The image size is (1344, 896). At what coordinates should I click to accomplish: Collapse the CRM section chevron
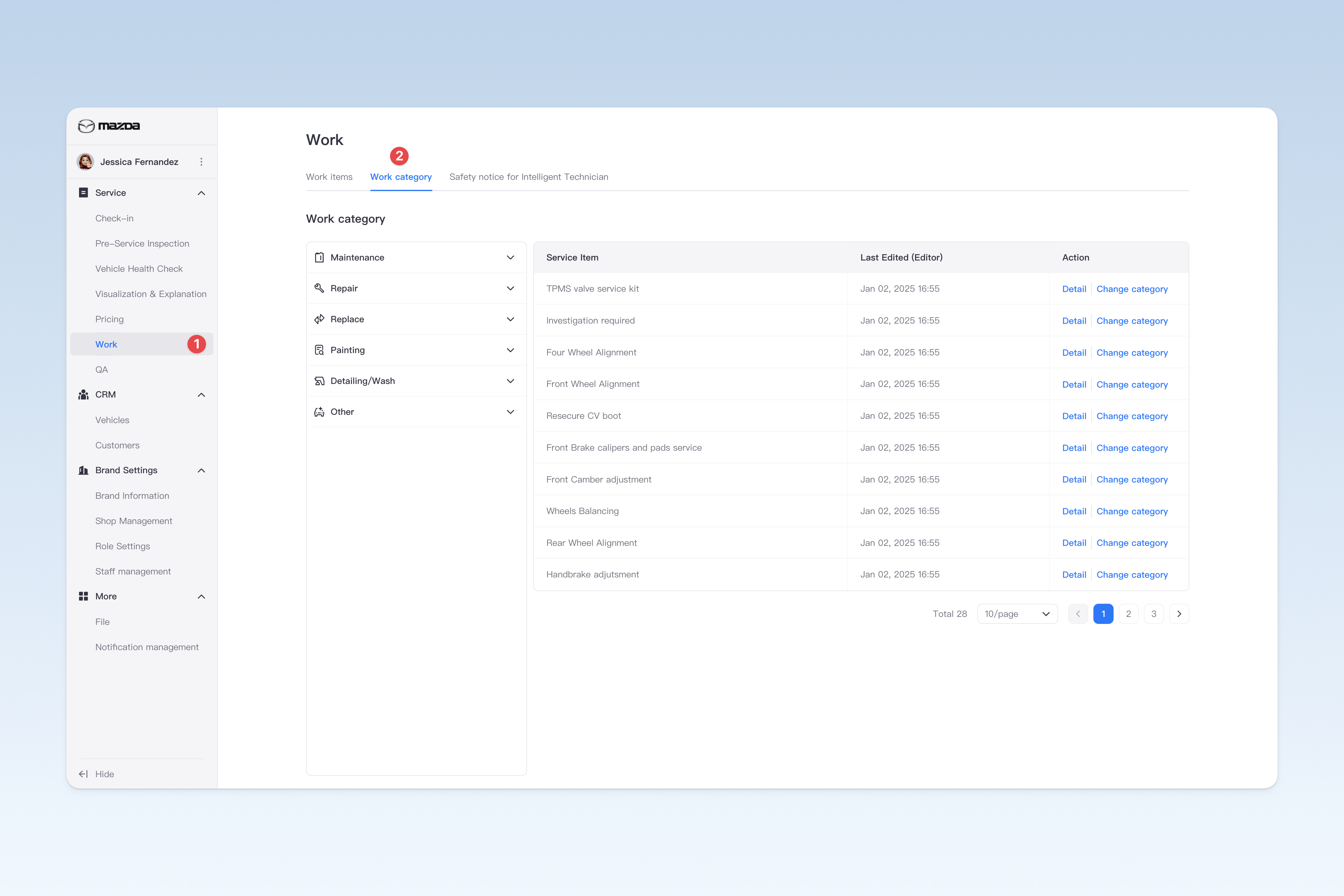201,395
